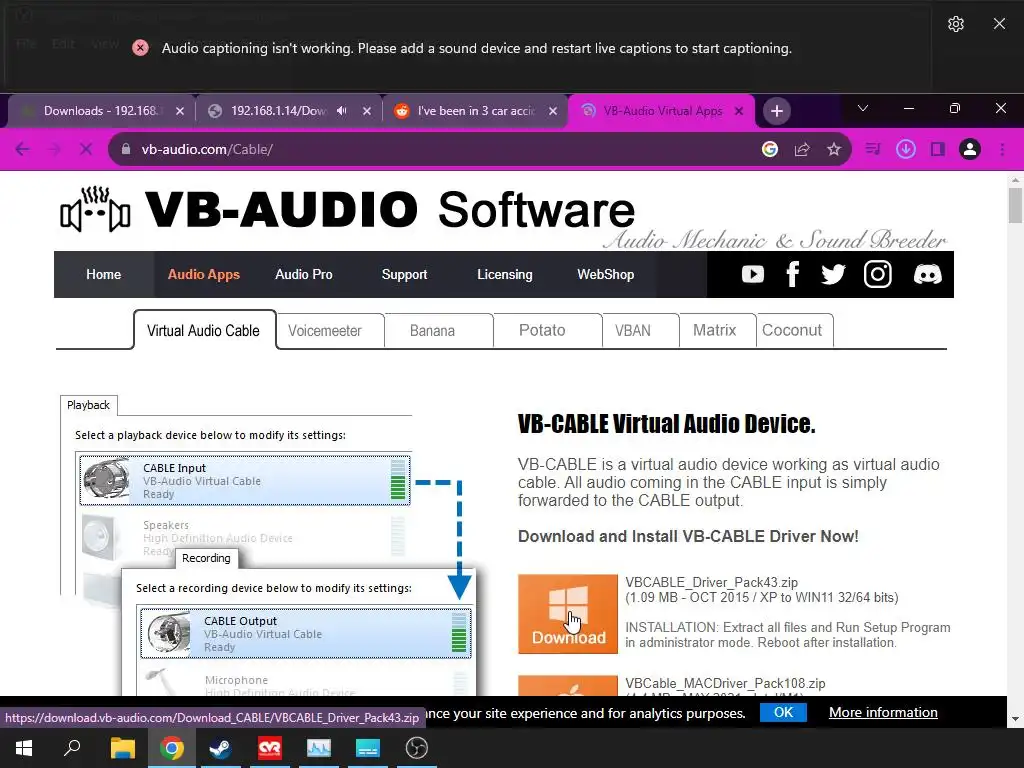Screen dimensions: 1024x768
Task: Open the live captions taskbar icon
Action: click(368, 748)
